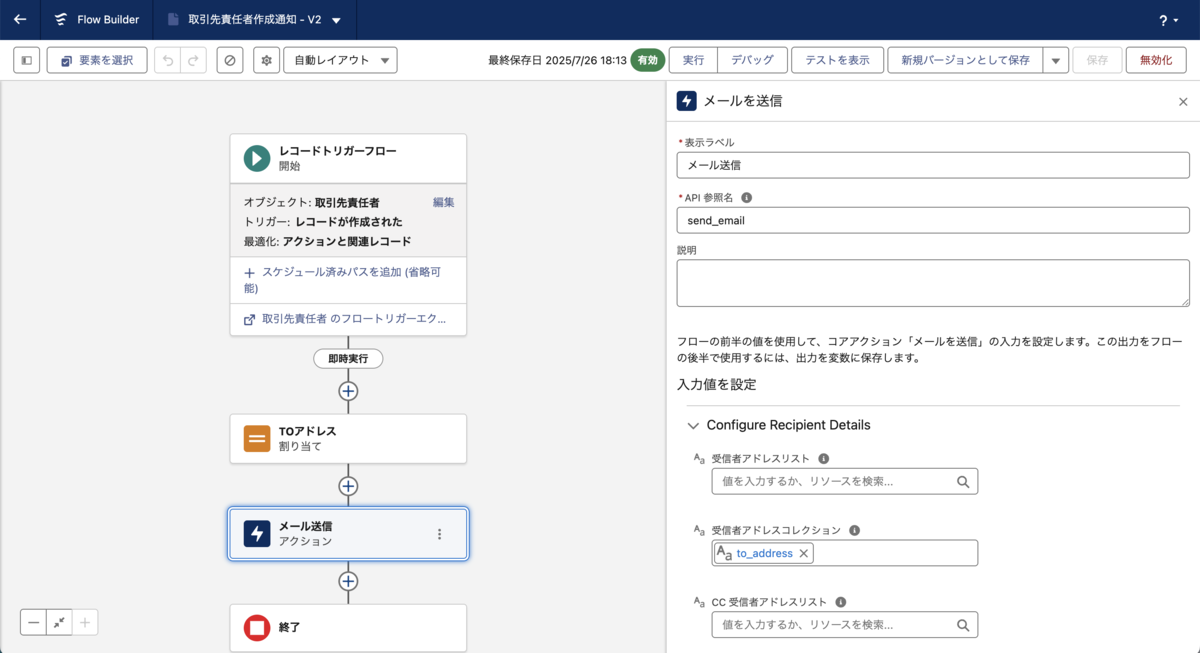Close the メールを送信 panel

click(1183, 102)
